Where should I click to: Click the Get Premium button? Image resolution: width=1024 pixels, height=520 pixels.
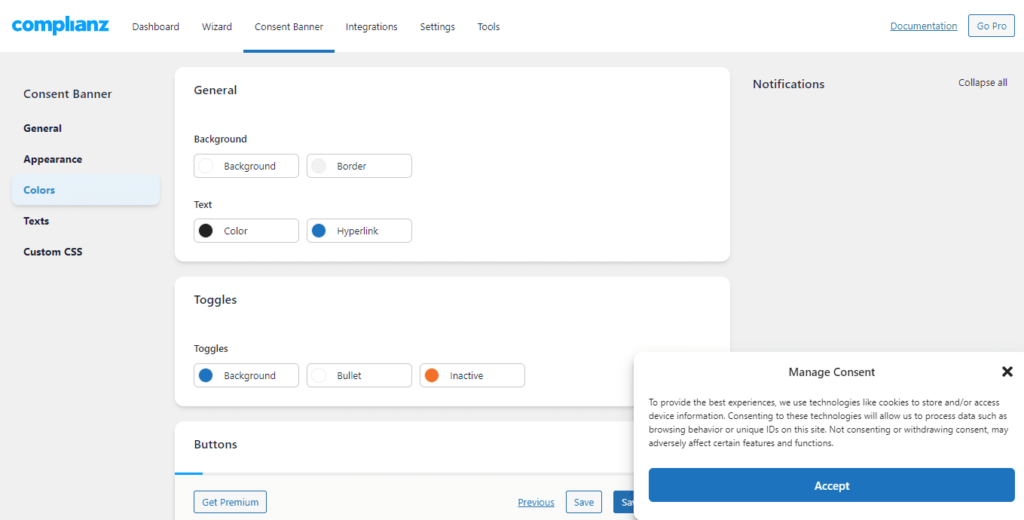point(230,502)
